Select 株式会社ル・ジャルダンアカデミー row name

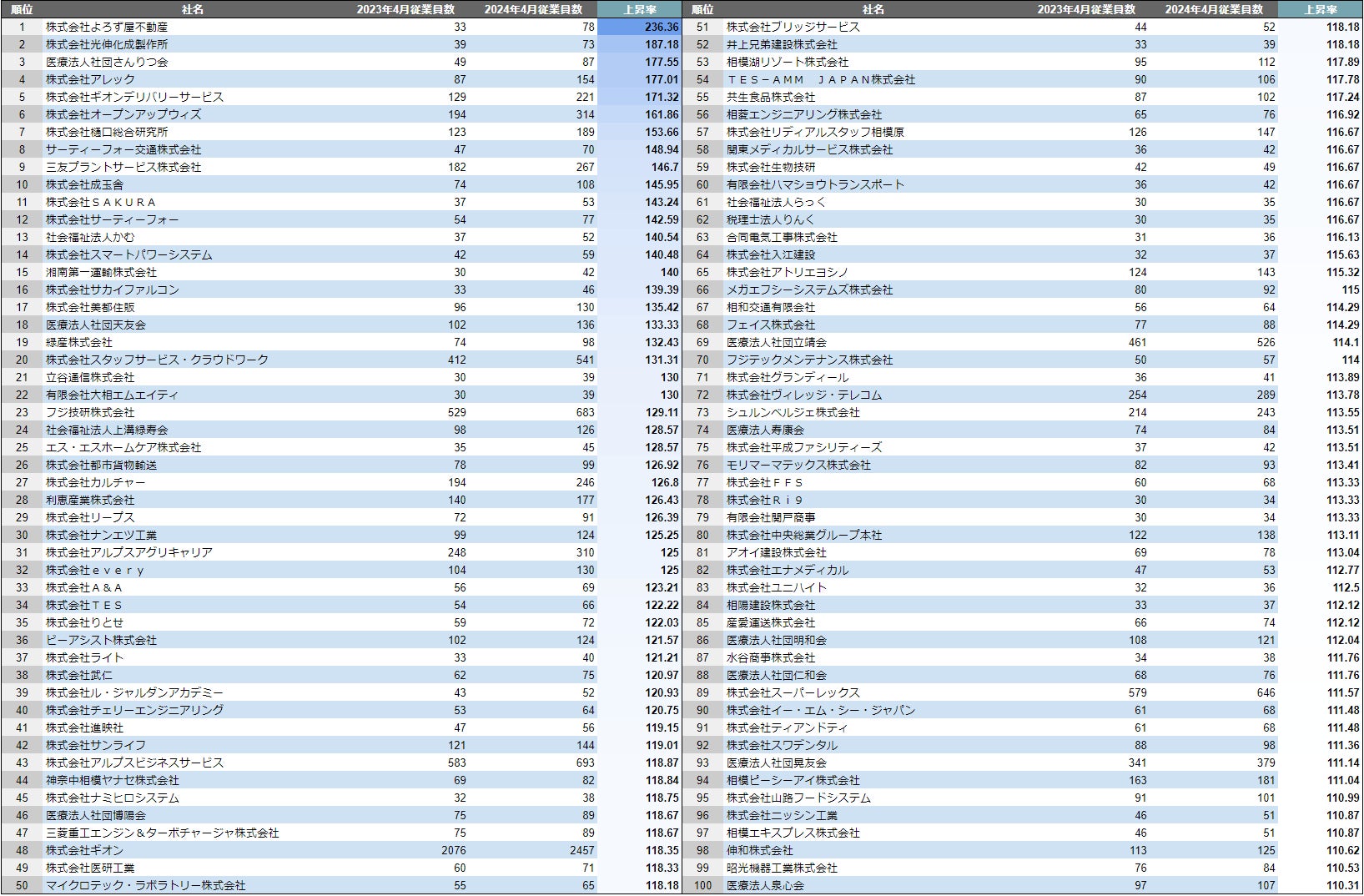tap(134, 692)
